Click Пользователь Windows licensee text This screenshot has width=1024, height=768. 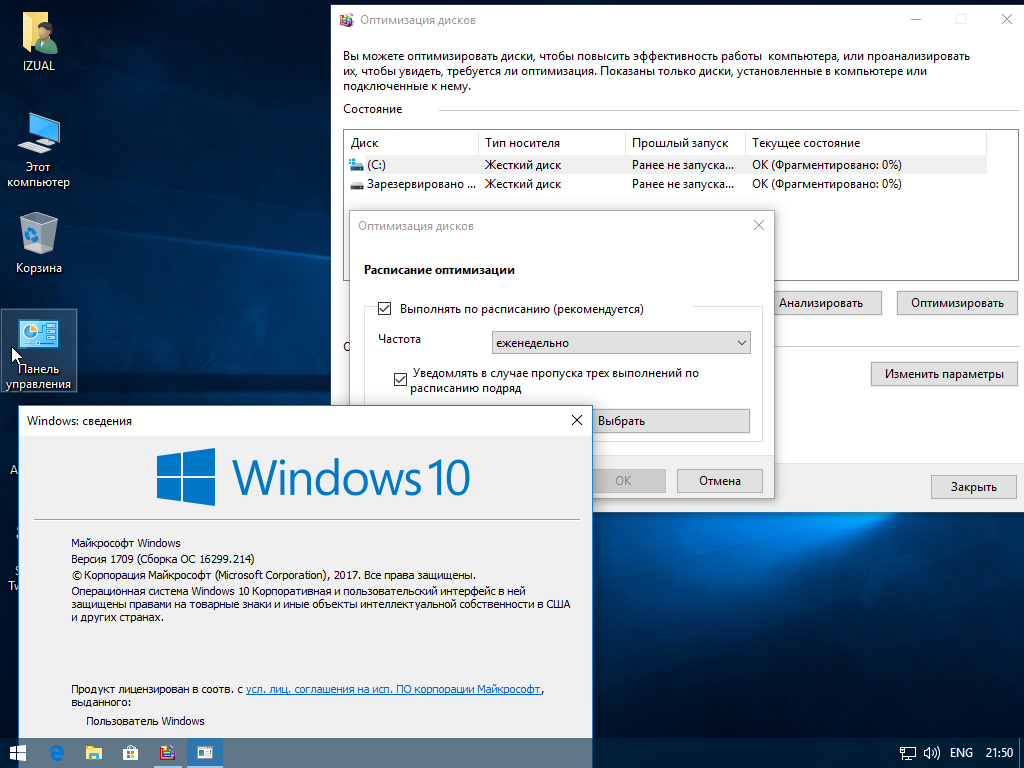point(145,721)
